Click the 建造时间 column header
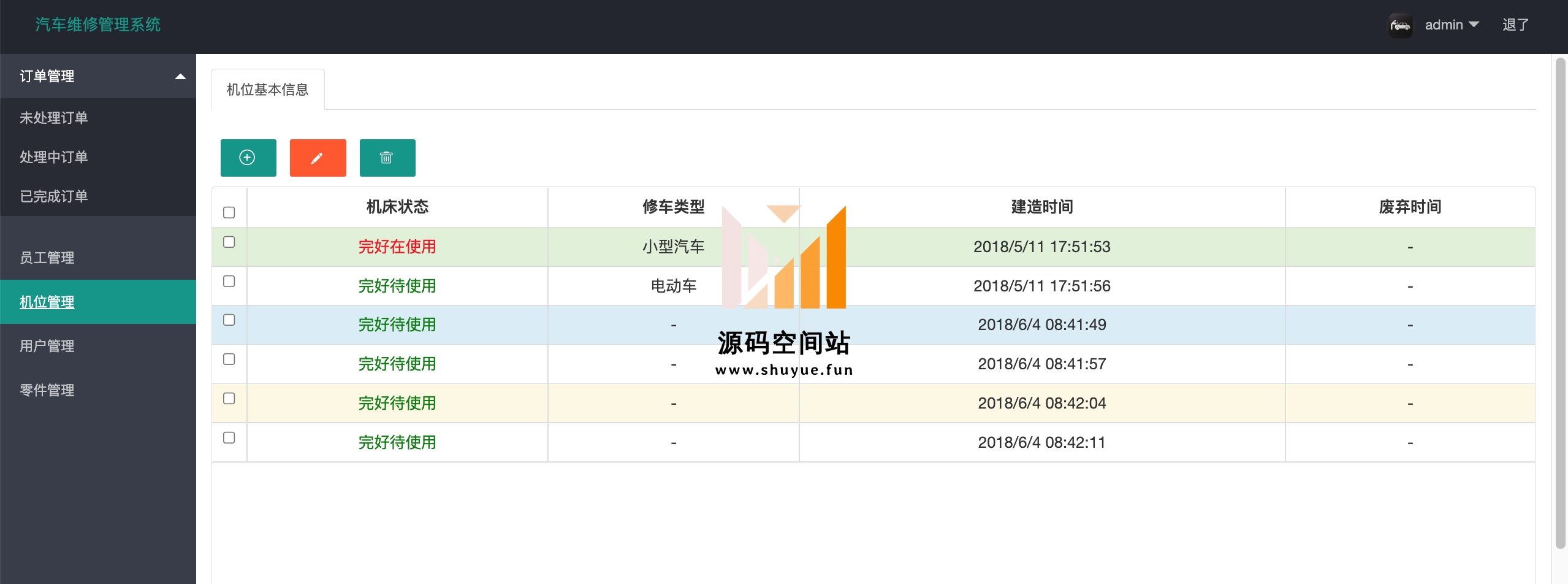1568x584 pixels. [x=1042, y=207]
